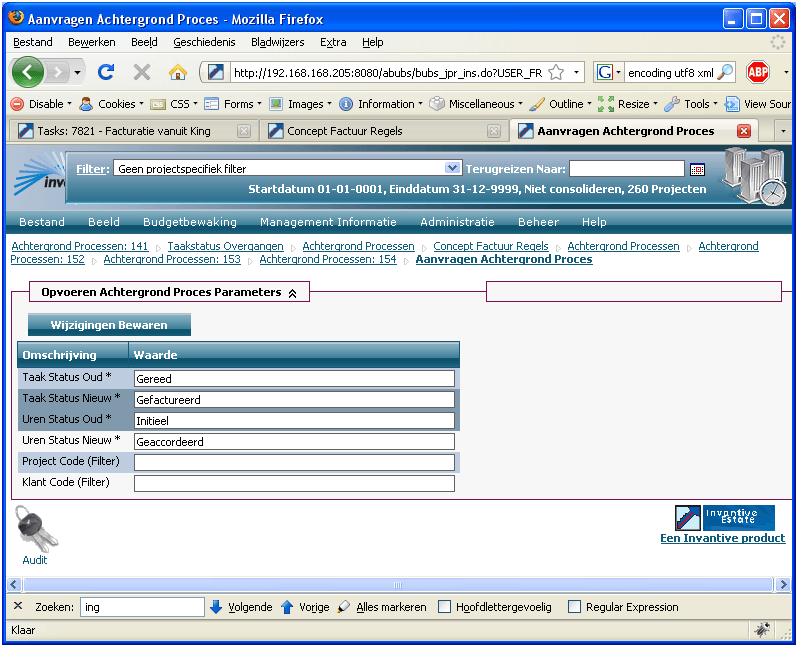Open the Administratie application menu
This screenshot has height=647, width=798.
[457, 222]
